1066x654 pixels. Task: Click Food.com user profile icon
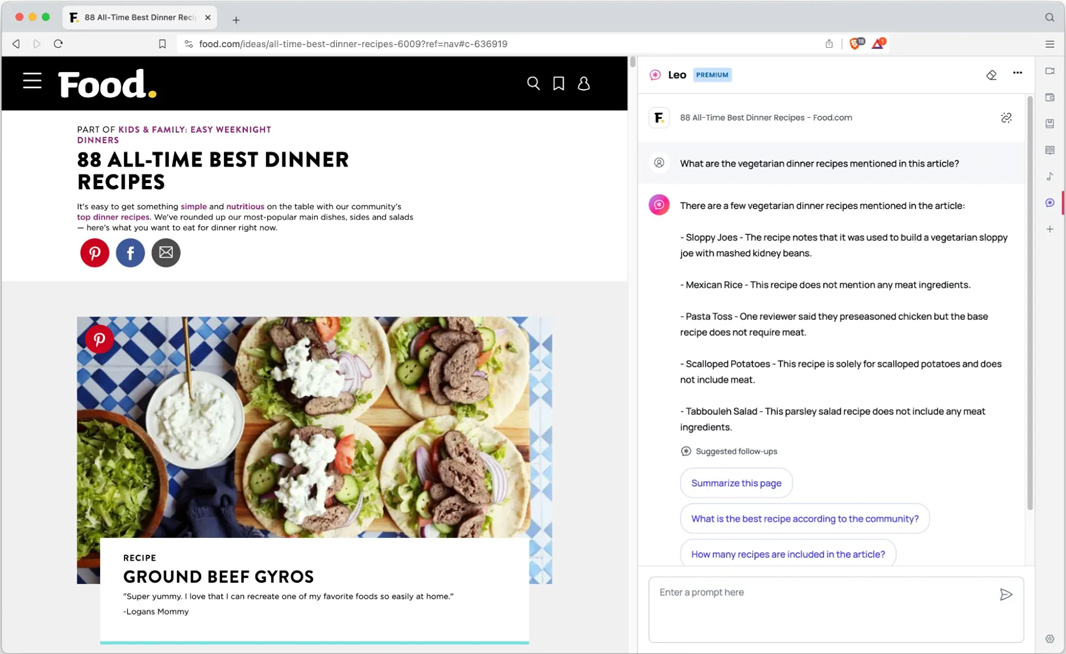584,84
